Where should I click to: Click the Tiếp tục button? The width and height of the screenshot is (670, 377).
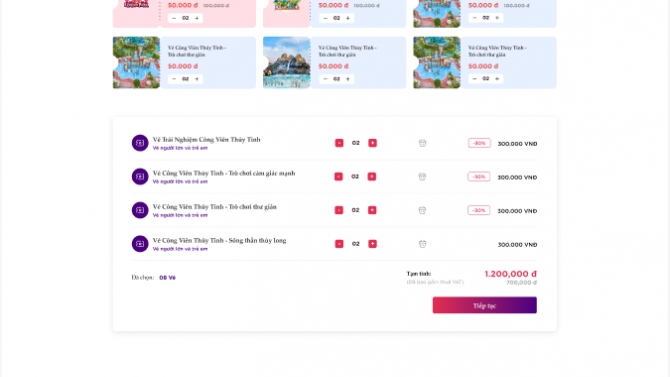click(x=485, y=305)
